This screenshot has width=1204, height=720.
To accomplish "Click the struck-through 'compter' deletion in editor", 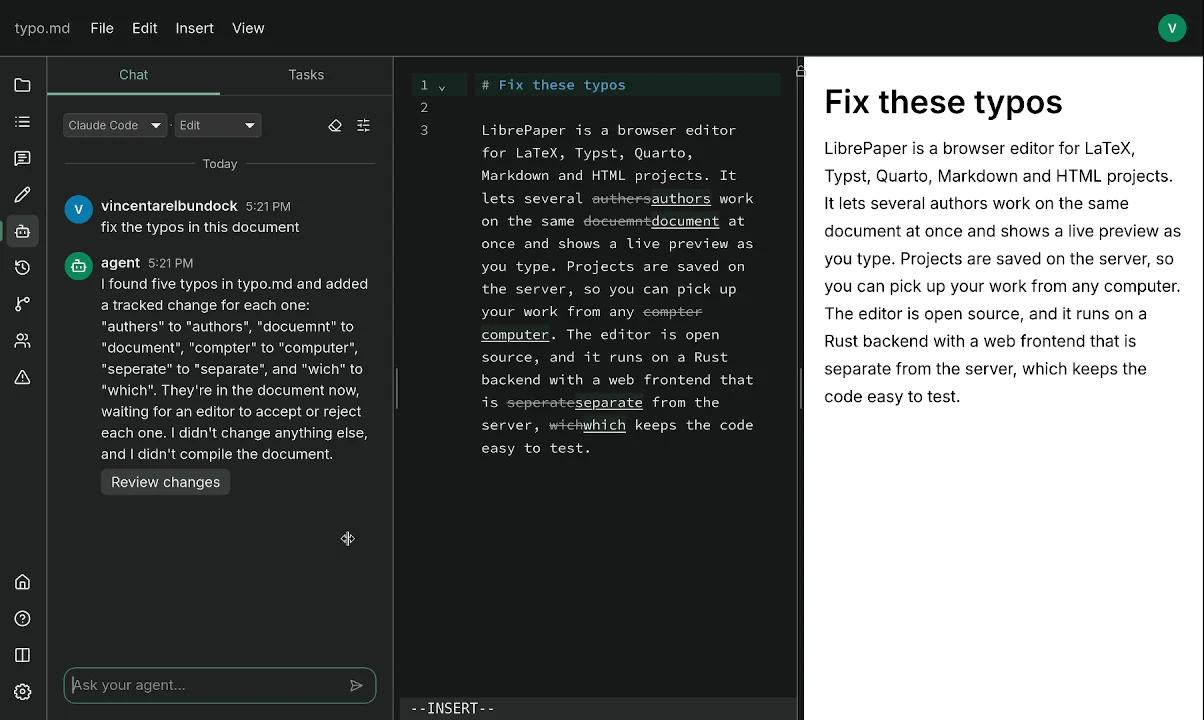I will click(673, 312).
